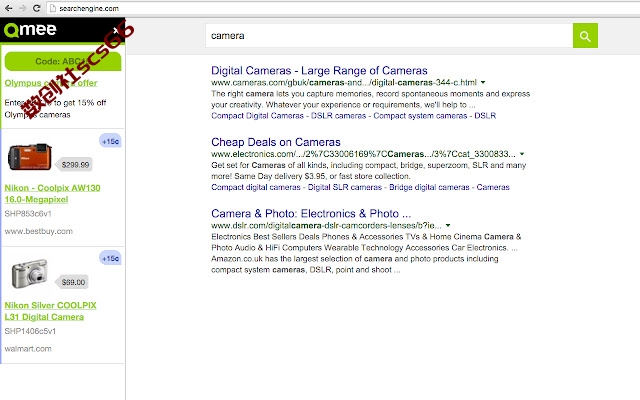
Task: Click the +15c badge on Nikon Silver COOLPIX
Action: (x=110, y=258)
